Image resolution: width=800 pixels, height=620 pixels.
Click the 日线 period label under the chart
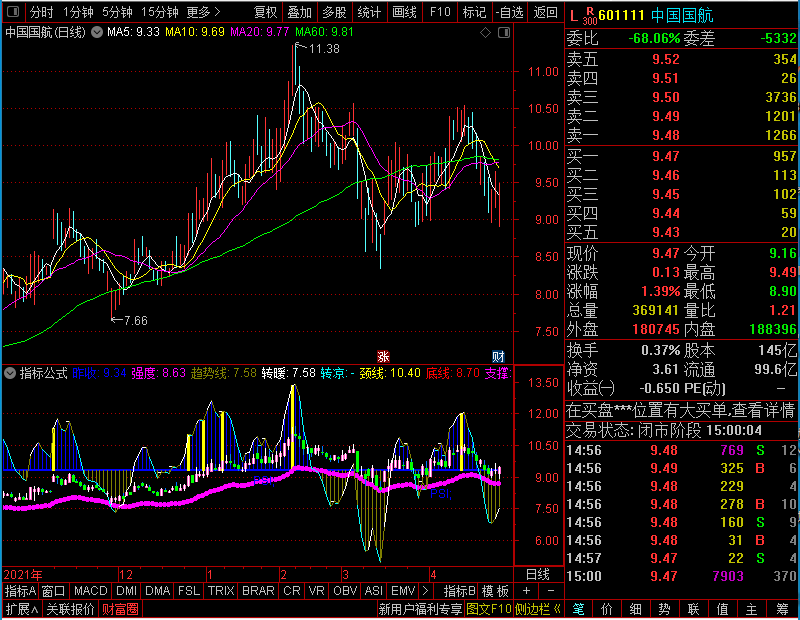[537, 575]
